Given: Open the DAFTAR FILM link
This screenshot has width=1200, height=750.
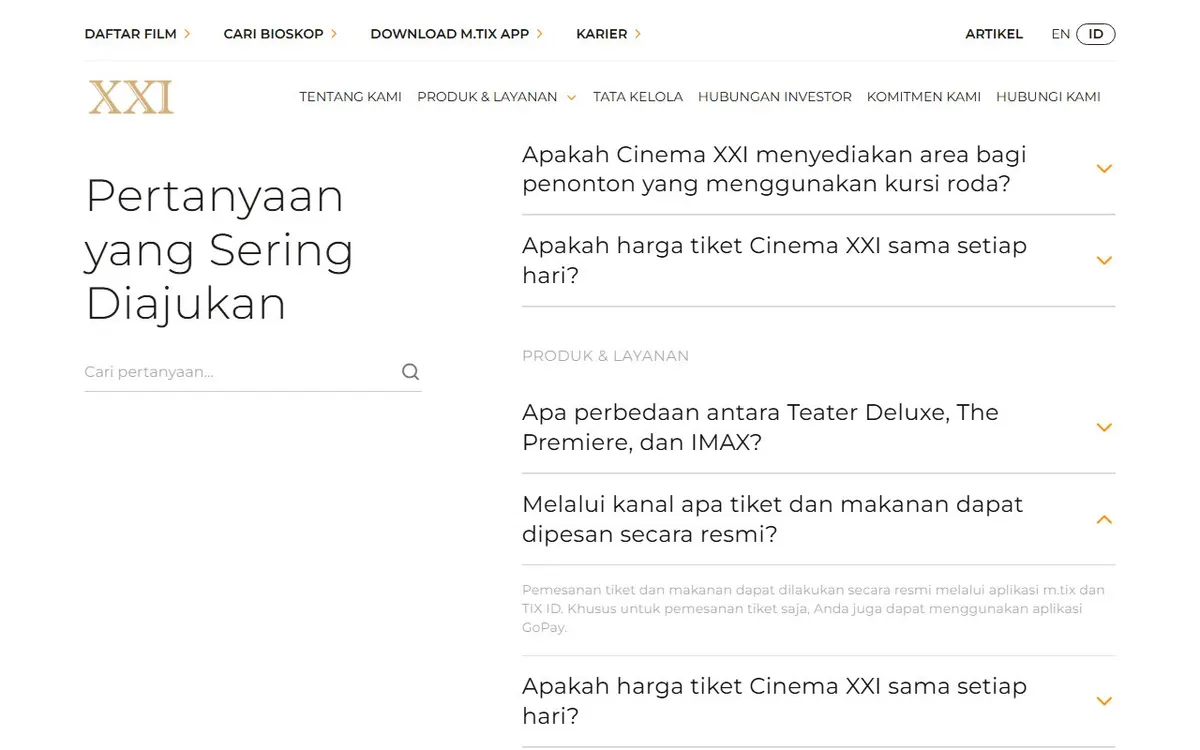Looking at the screenshot, I should point(130,34).
